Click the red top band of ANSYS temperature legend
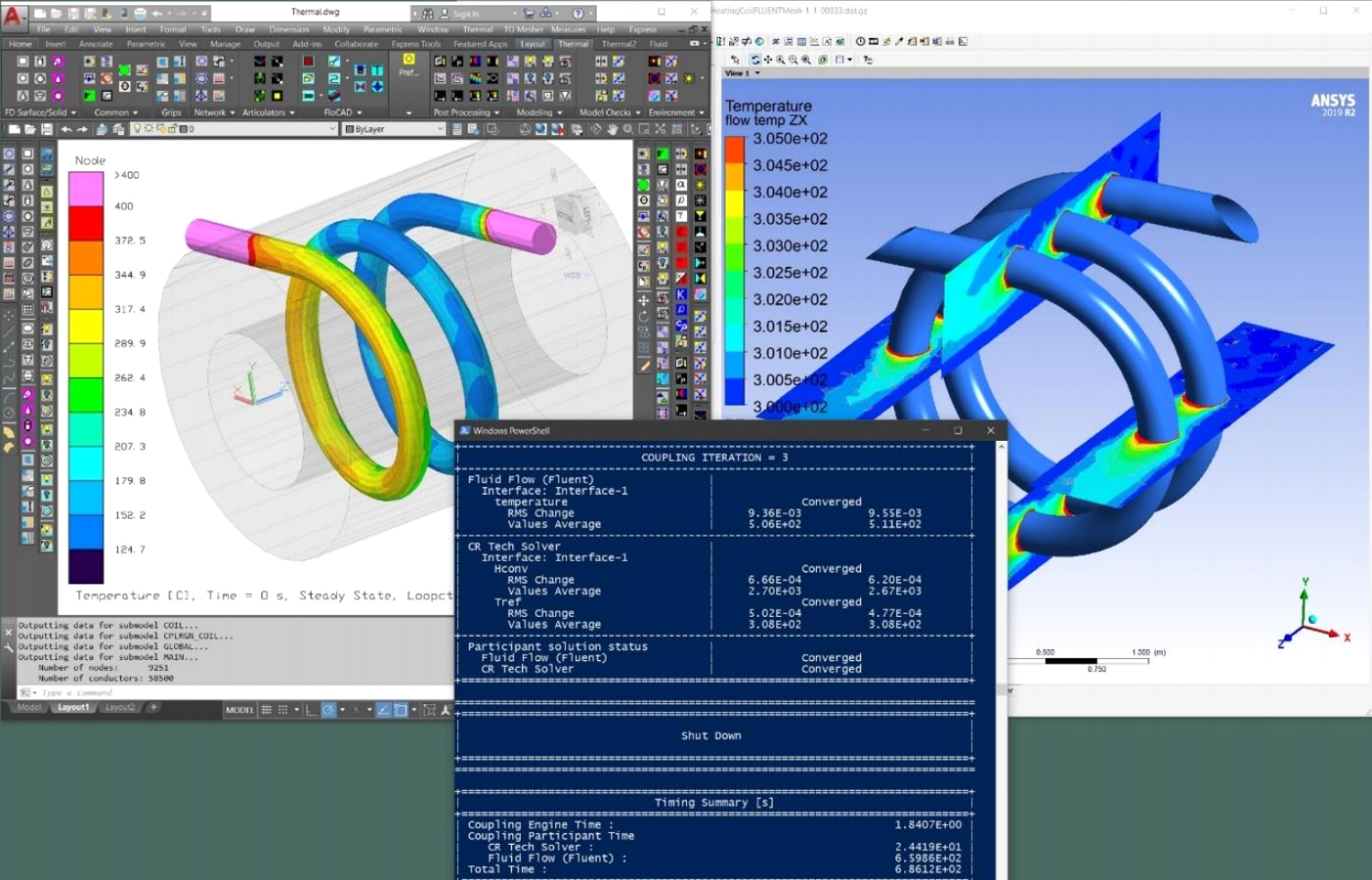This screenshot has width=1372, height=880. point(736,150)
